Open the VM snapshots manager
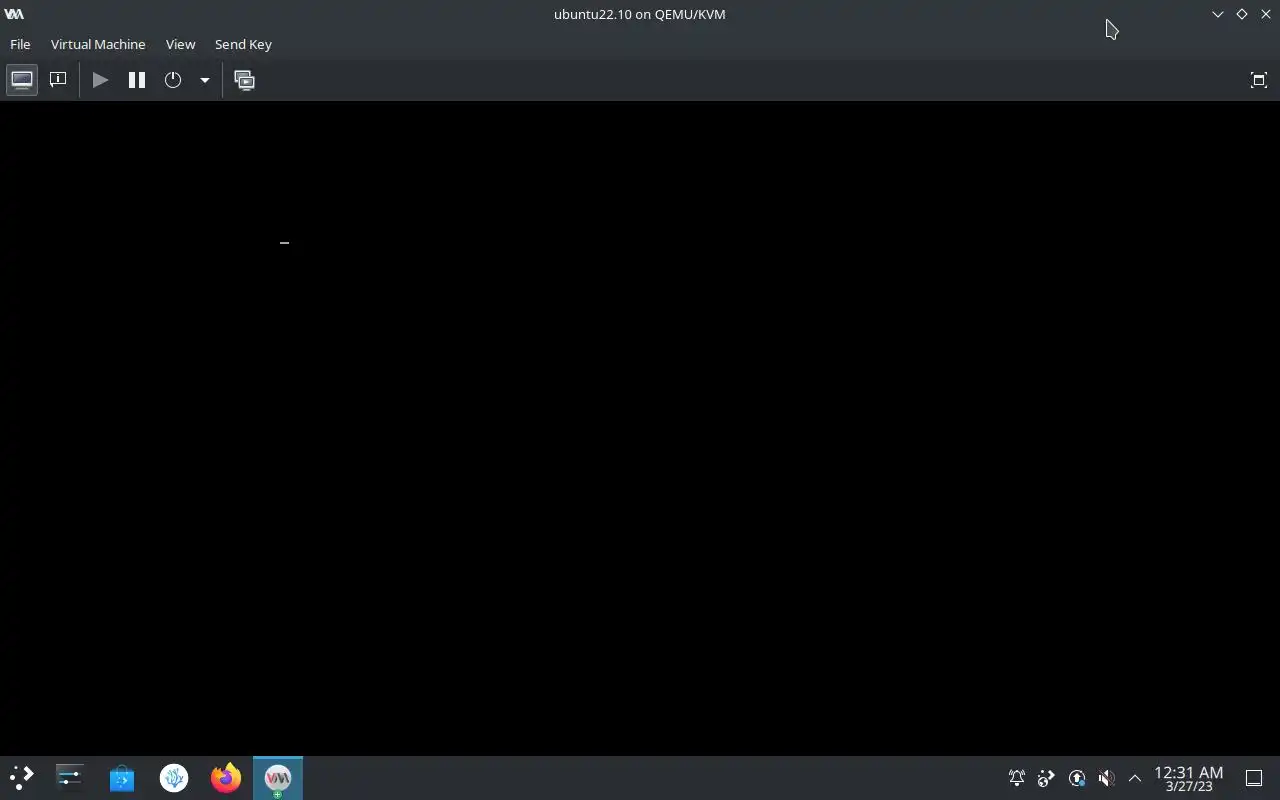This screenshot has height=800, width=1280. click(x=244, y=80)
